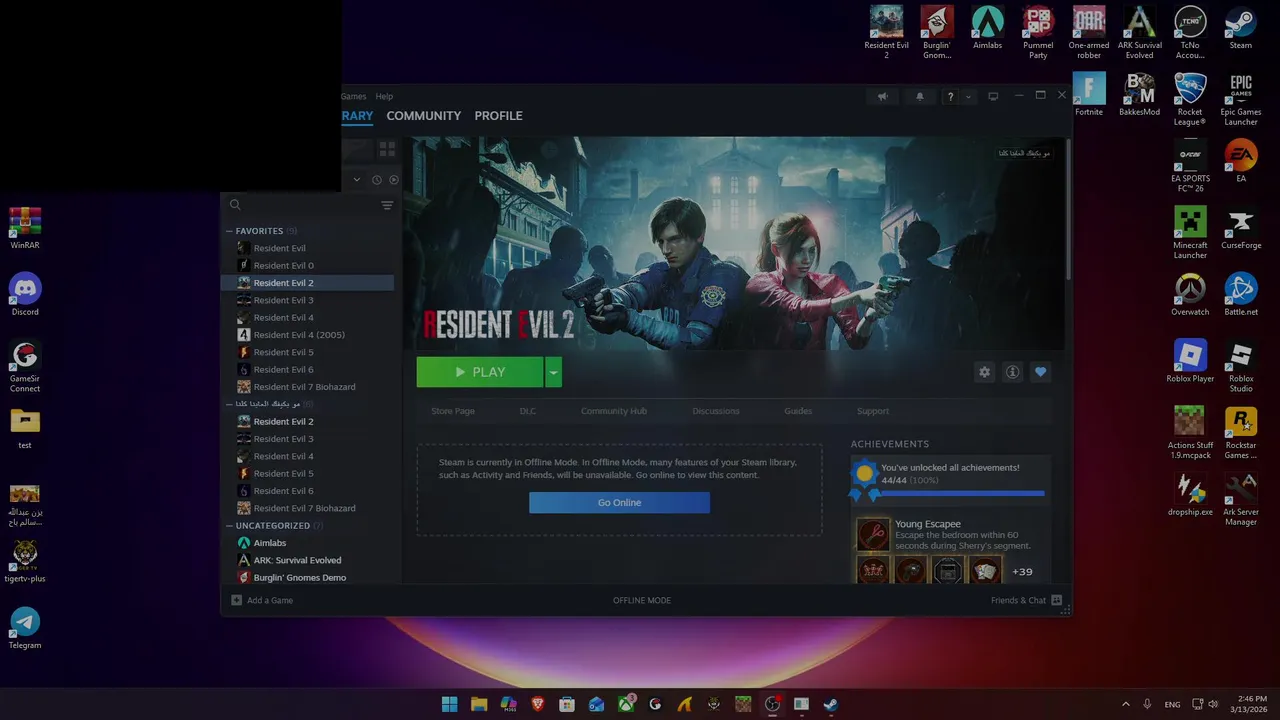The width and height of the screenshot is (1280, 720).
Task: Open the library advanced filter icon
Action: pos(387,205)
